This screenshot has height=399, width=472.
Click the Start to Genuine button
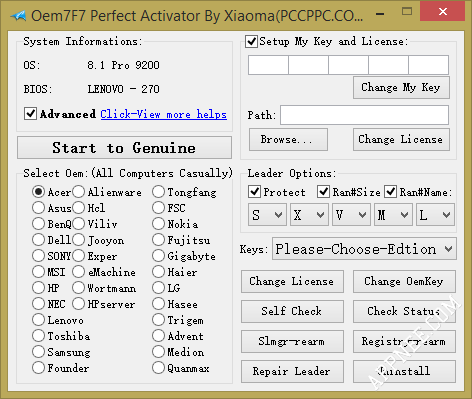point(124,148)
